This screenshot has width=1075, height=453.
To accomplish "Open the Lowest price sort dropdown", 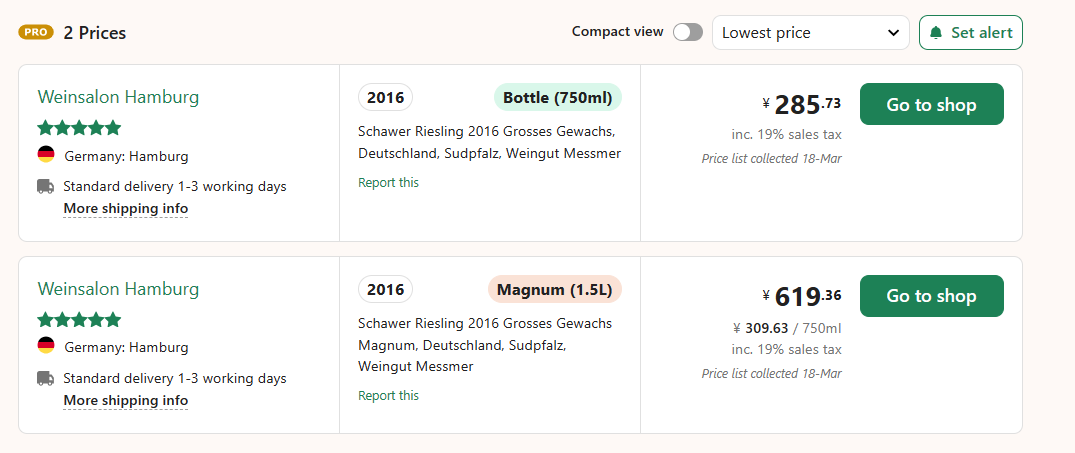I will click(x=810, y=33).
